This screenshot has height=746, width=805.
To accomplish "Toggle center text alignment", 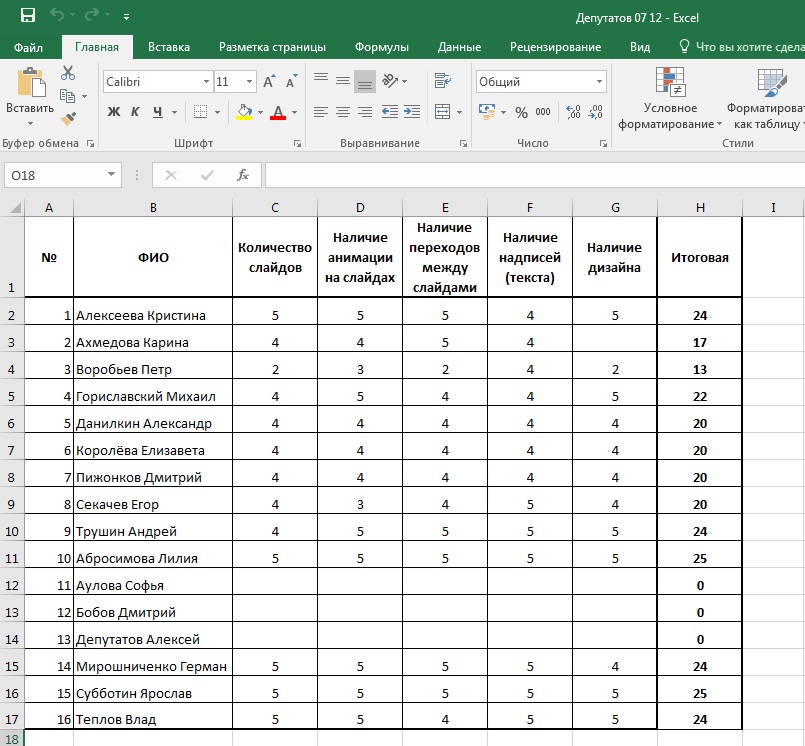I will (x=343, y=112).
